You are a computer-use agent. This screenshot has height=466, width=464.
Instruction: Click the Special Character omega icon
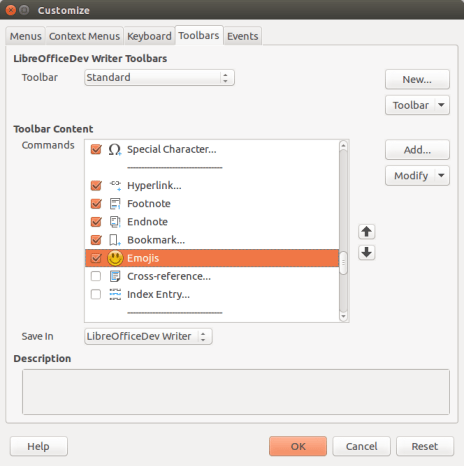115,149
